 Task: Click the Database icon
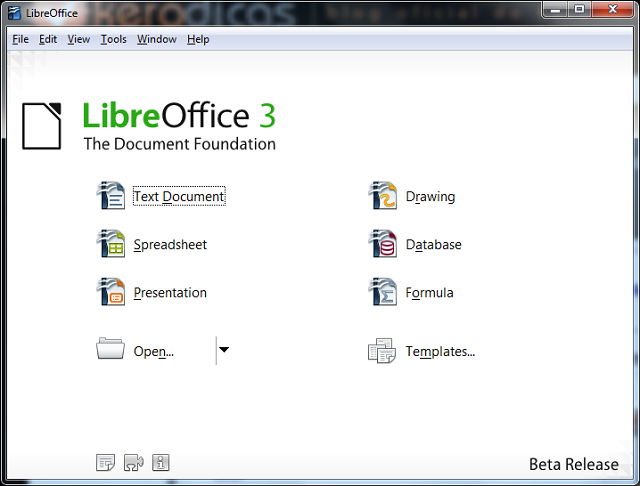[x=382, y=244]
